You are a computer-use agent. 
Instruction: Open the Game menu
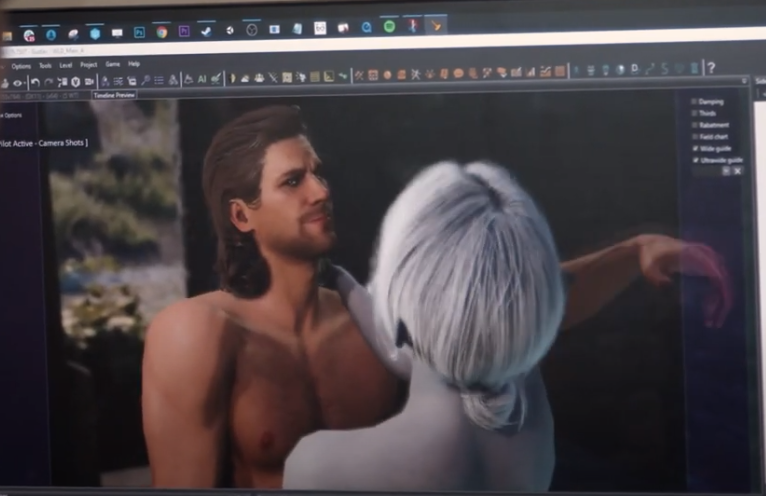point(112,64)
